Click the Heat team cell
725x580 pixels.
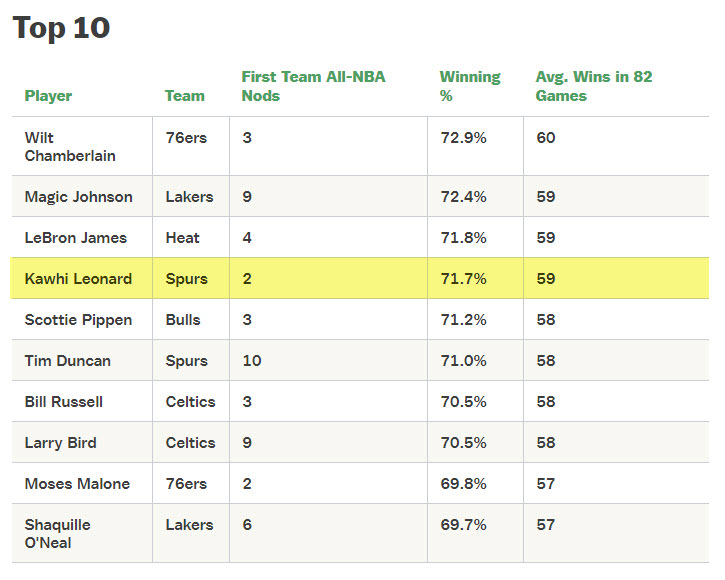point(183,238)
